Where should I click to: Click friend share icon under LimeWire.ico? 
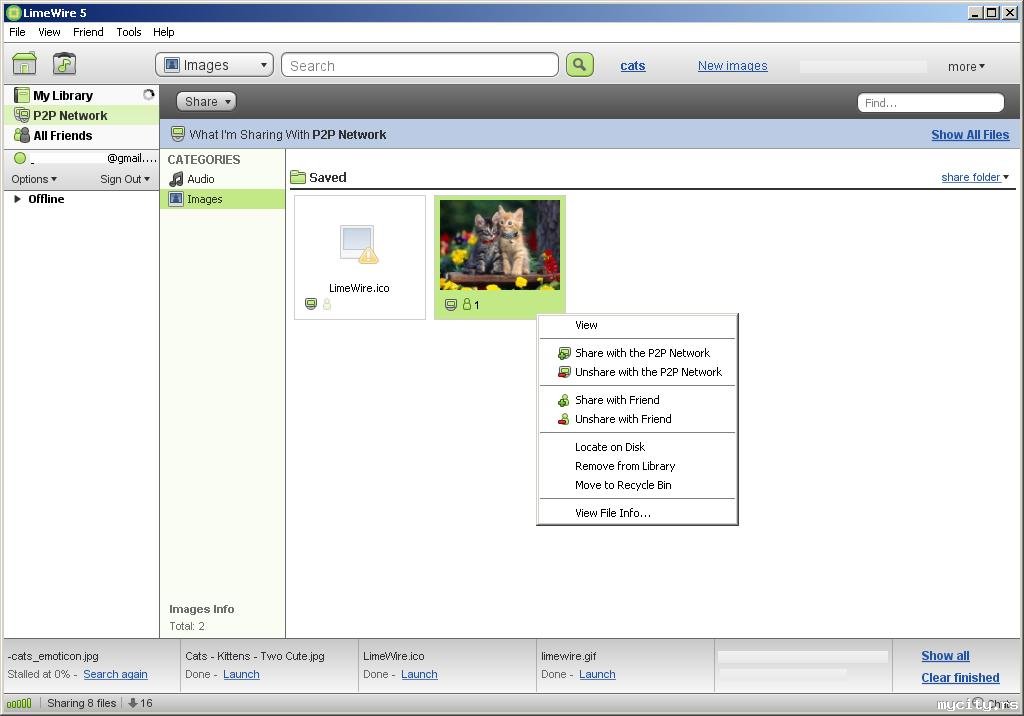[327, 304]
